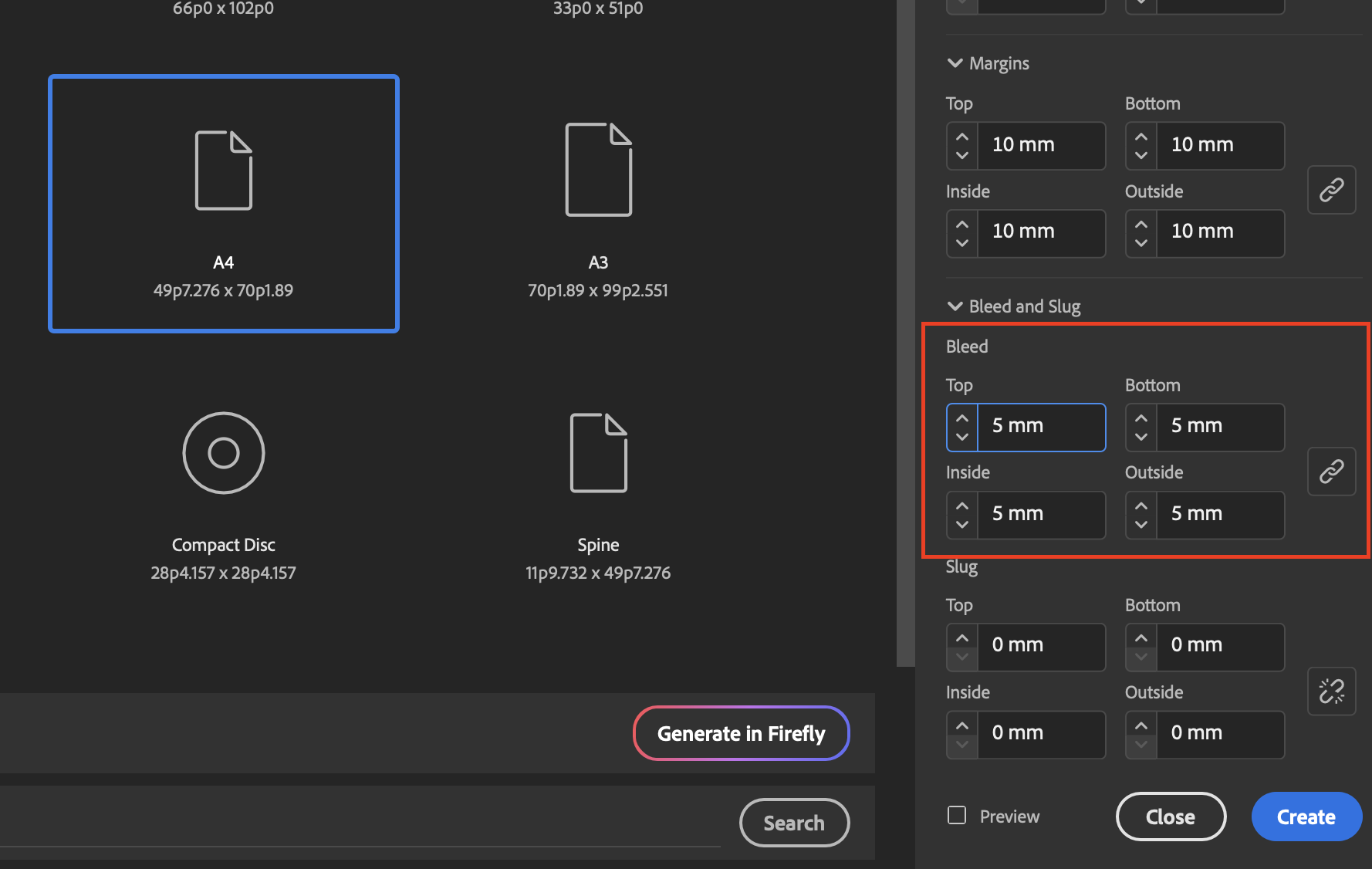Viewport: 1372px width, 869px height.
Task: Click the Slug Outside value field
Action: (x=1221, y=734)
